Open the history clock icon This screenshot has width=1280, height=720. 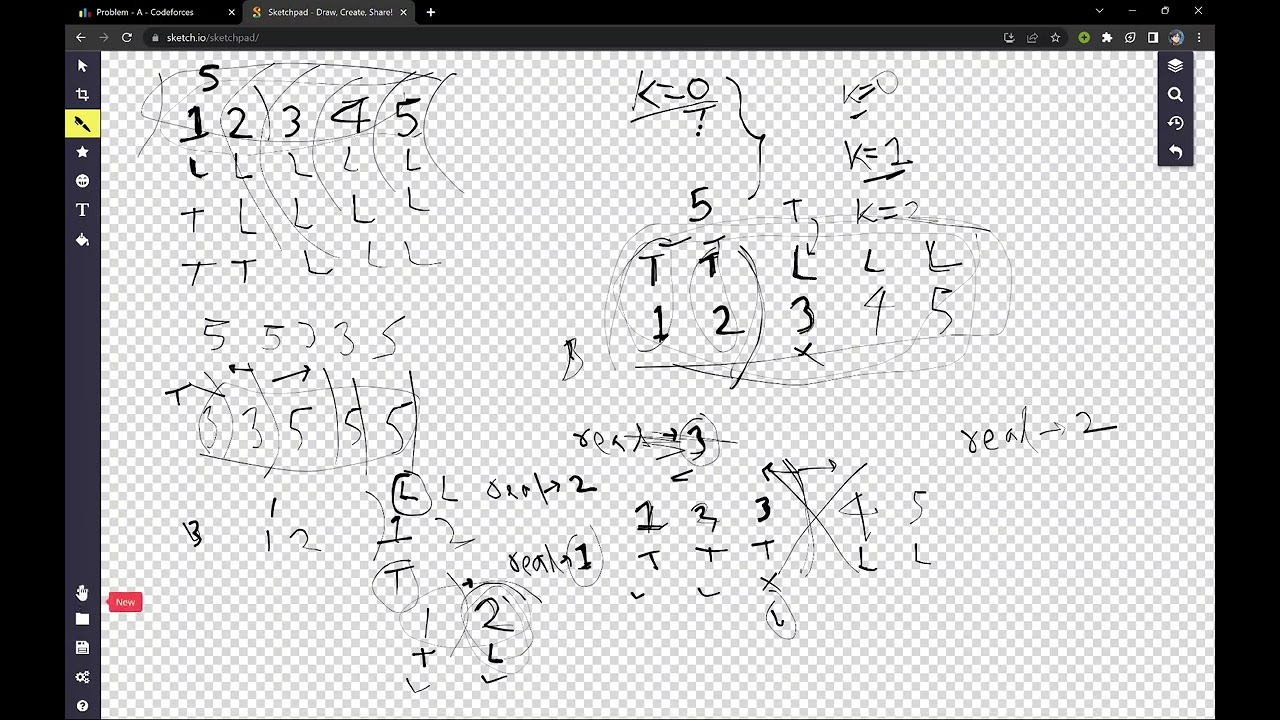[1175, 123]
